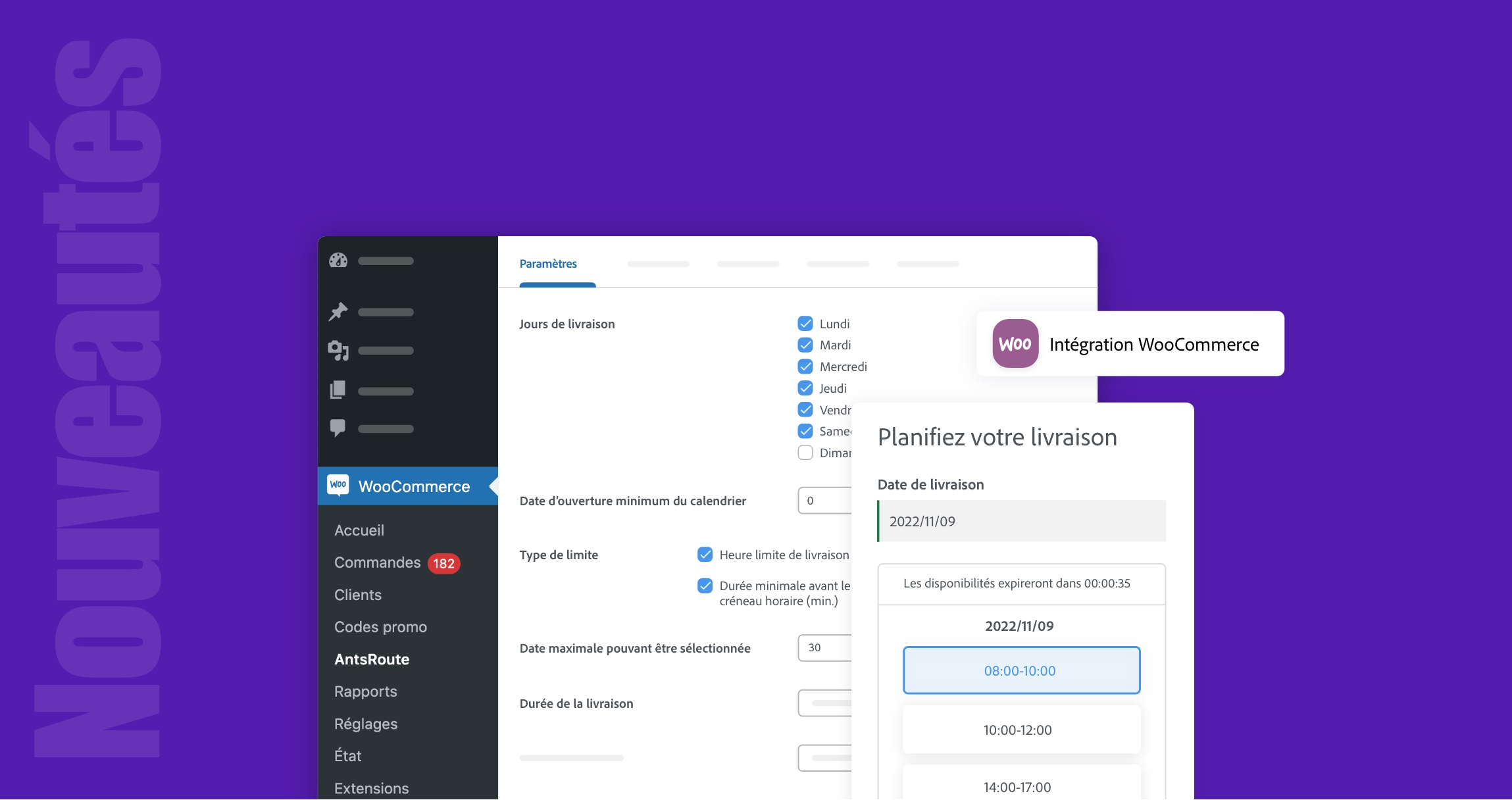Click the Jours de livraison label
This screenshot has height=800, width=1512.
(x=567, y=324)
